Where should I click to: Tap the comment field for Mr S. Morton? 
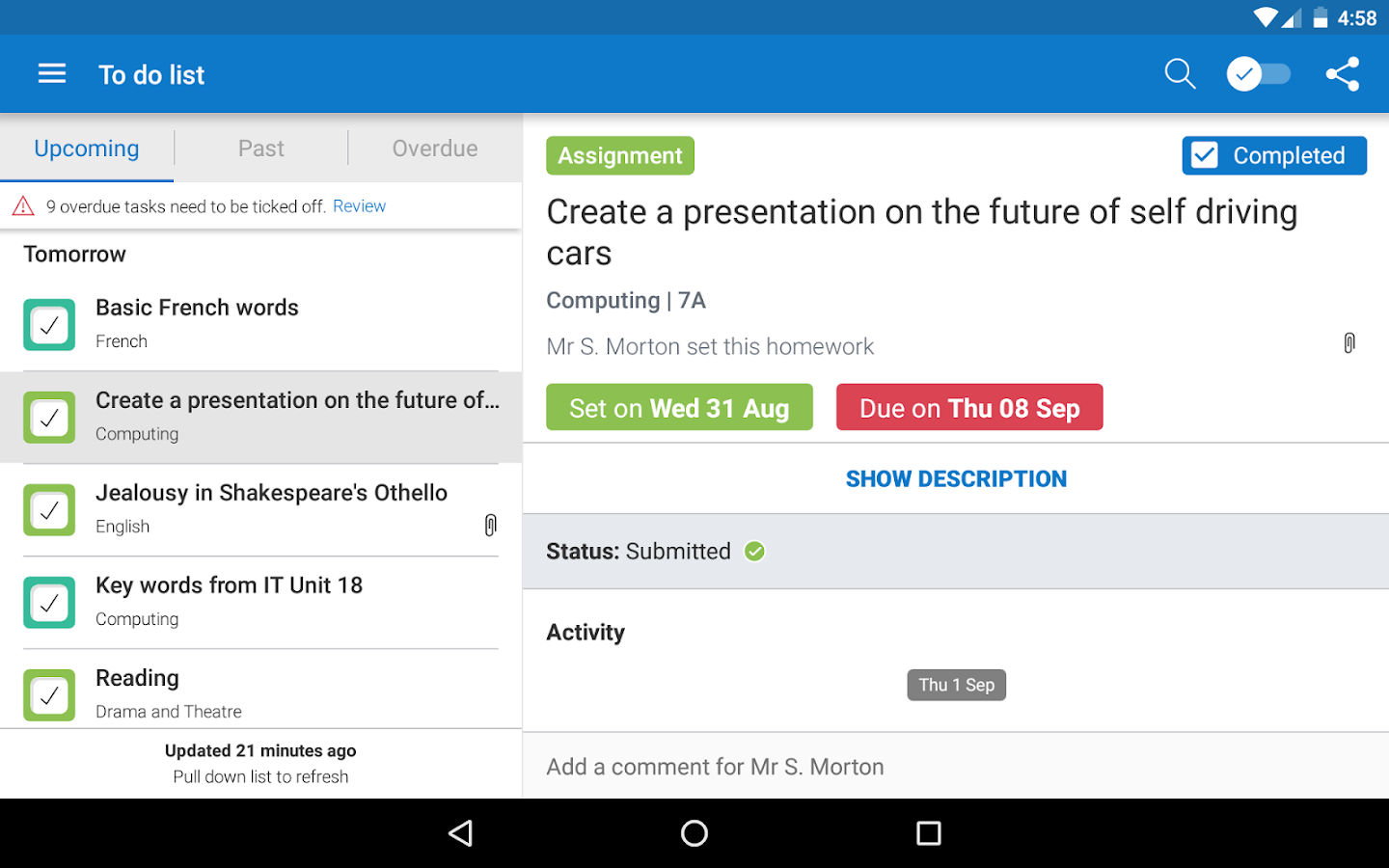click(x=955, y=767)
